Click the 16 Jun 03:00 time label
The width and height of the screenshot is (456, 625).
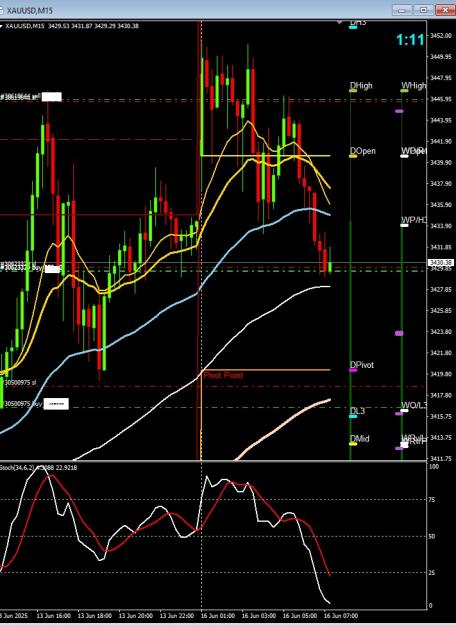click(259, 616)
